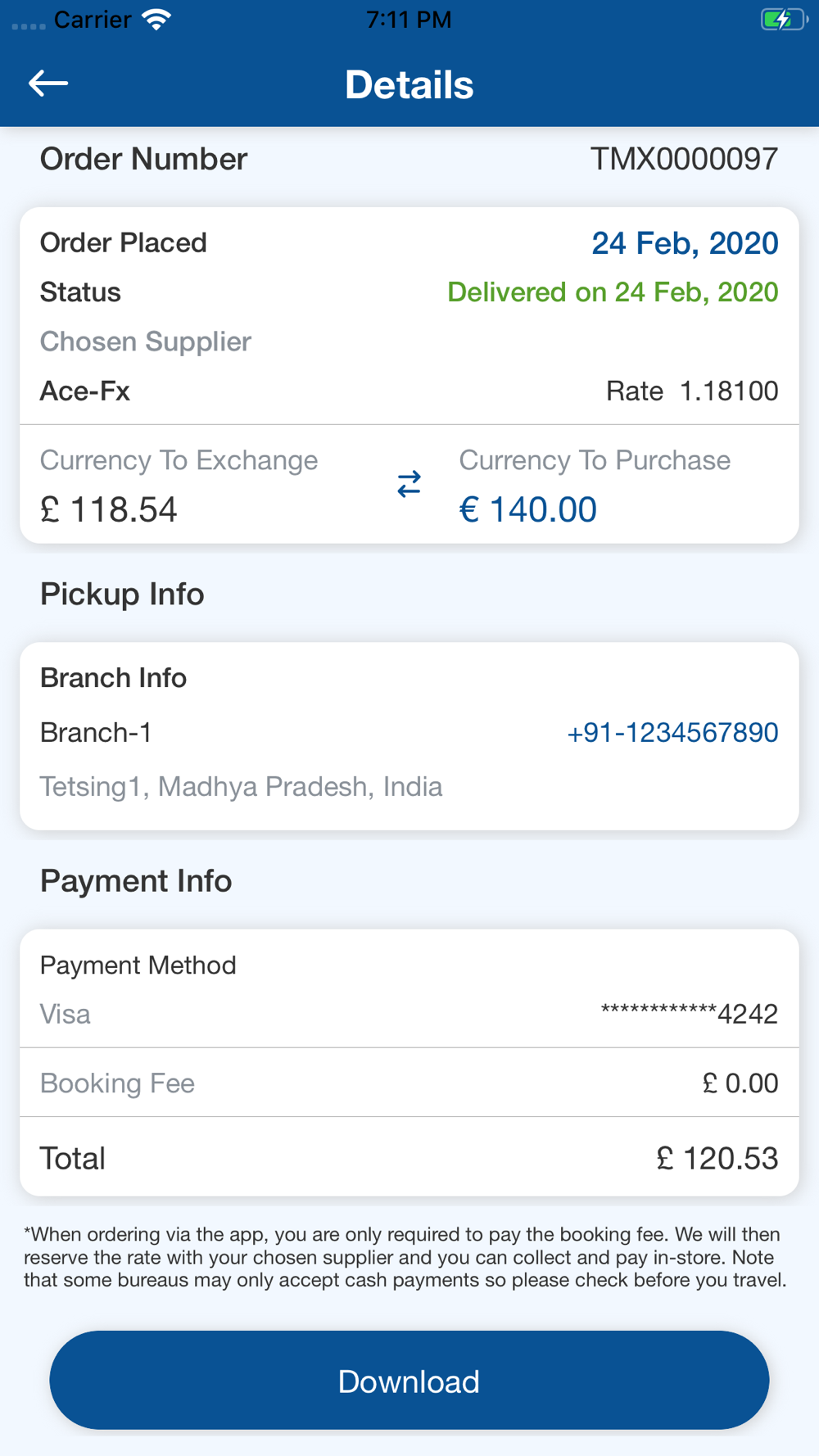Screen dimensions: 819x1456
Task: Tap the battery charging icon
Action: click(x=782, y=20)
